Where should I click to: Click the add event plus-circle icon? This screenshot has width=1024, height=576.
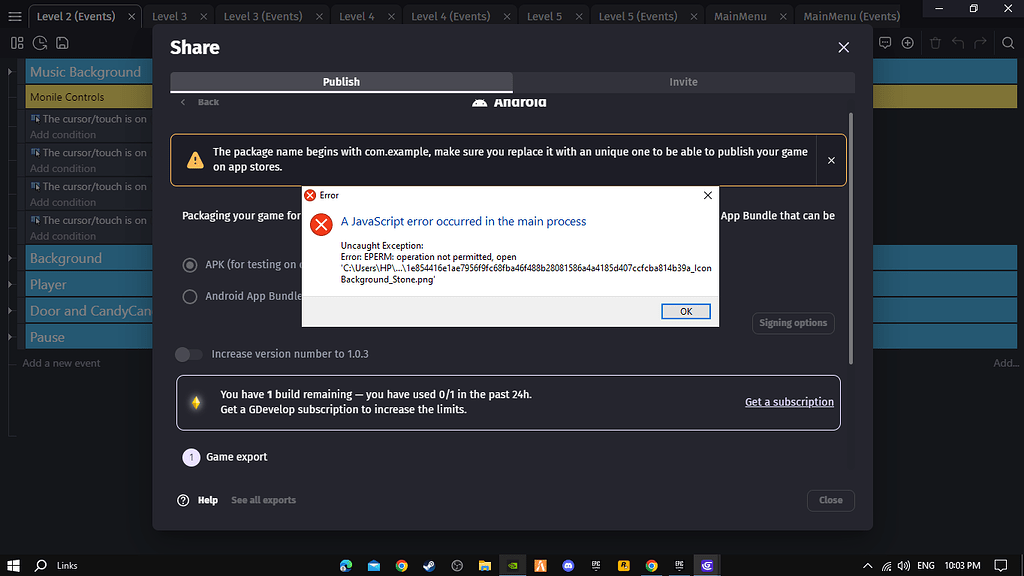(908, 43)
